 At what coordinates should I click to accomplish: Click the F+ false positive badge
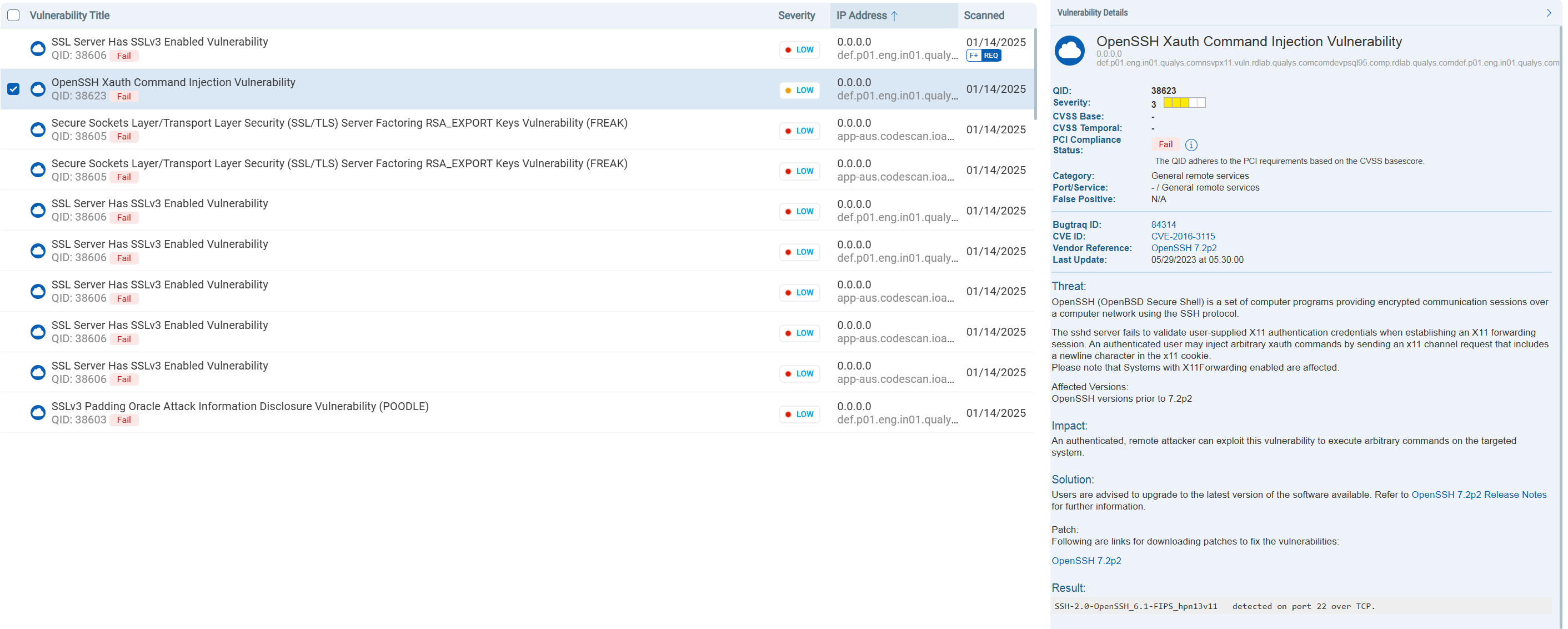click(974, 56)
